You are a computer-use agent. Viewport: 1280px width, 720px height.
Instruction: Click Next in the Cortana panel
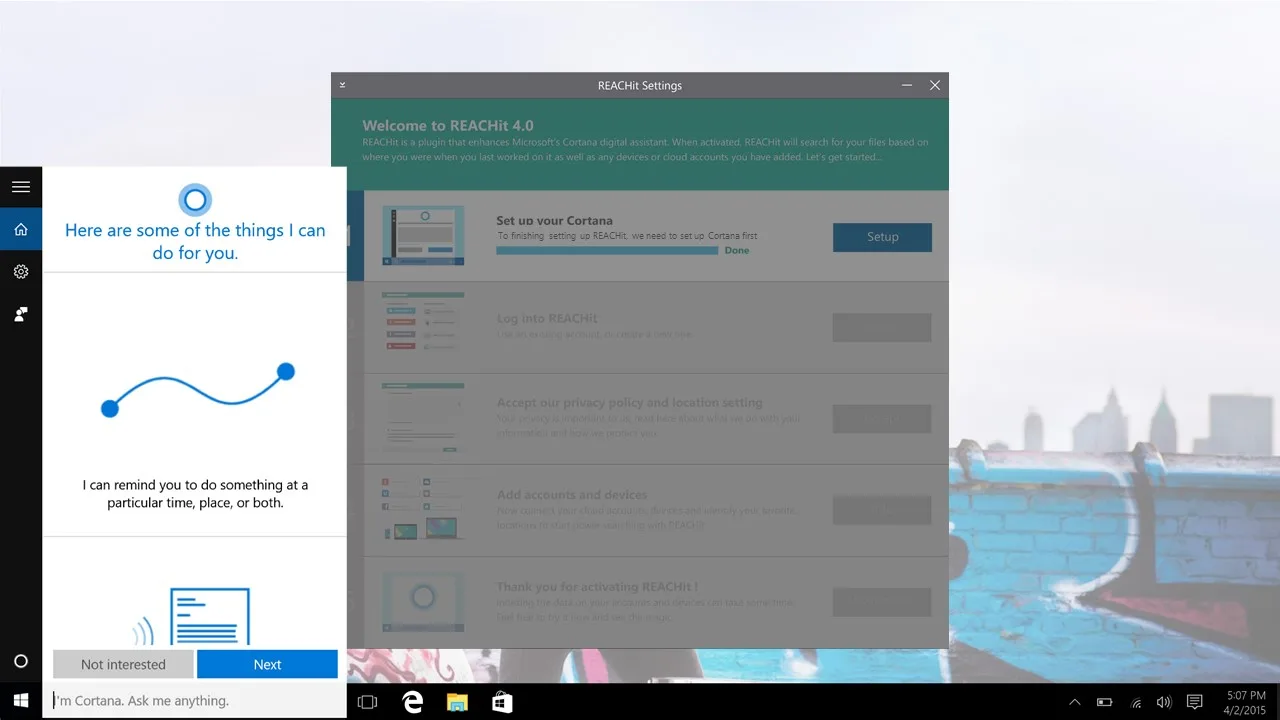pyautogui.click(x=267, y=664)
